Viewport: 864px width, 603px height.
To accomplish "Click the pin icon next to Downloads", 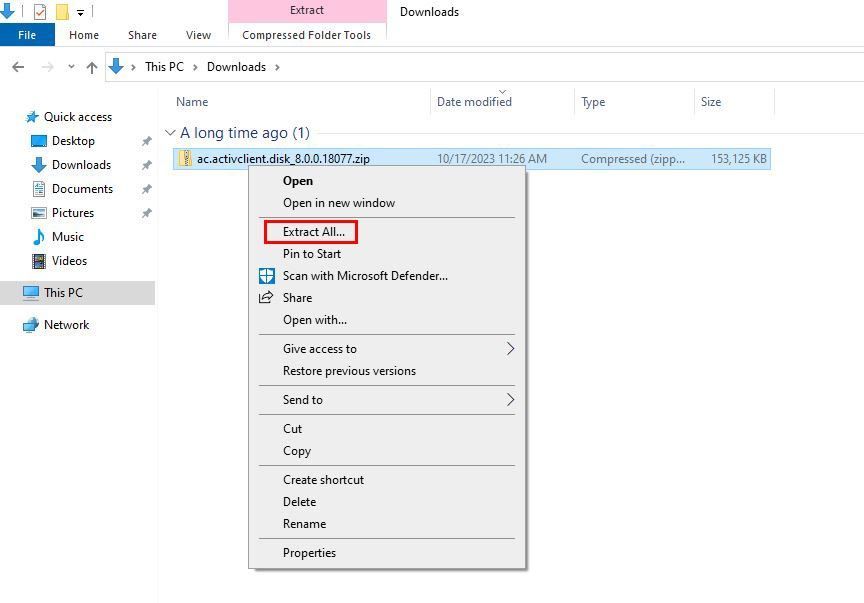I will (x=147, y=165).
